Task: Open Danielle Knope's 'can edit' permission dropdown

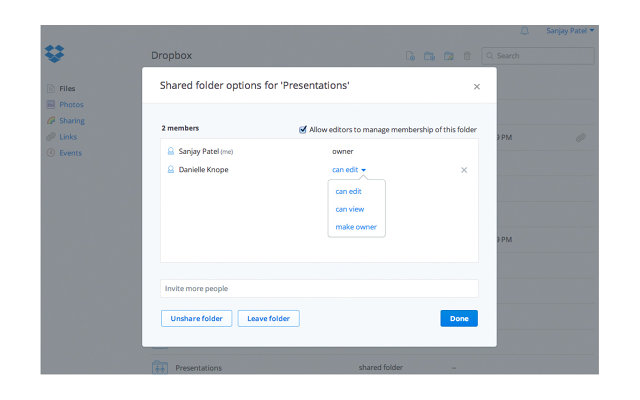Action: tap(349, 169)
